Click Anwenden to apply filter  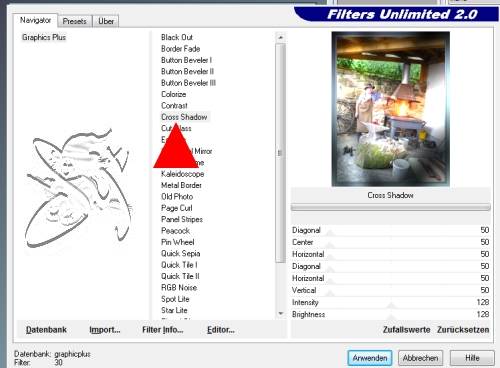click(370, 358)
